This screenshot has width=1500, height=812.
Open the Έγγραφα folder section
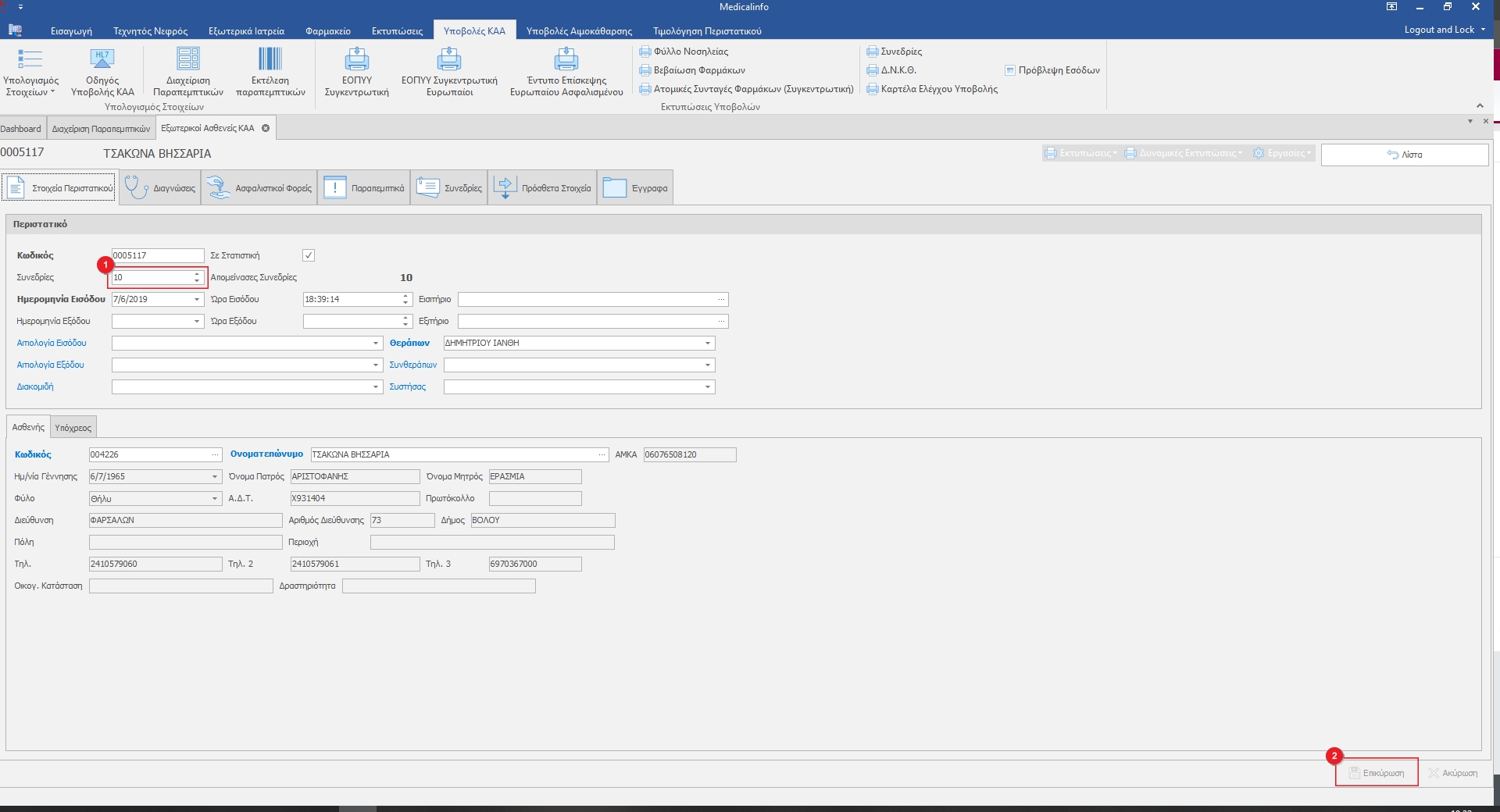coord(635,188)
